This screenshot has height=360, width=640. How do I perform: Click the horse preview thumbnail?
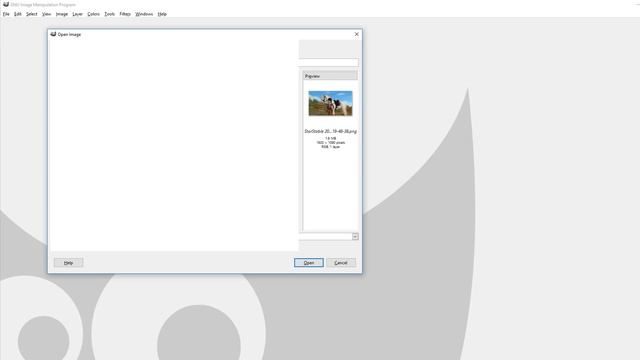330,103
